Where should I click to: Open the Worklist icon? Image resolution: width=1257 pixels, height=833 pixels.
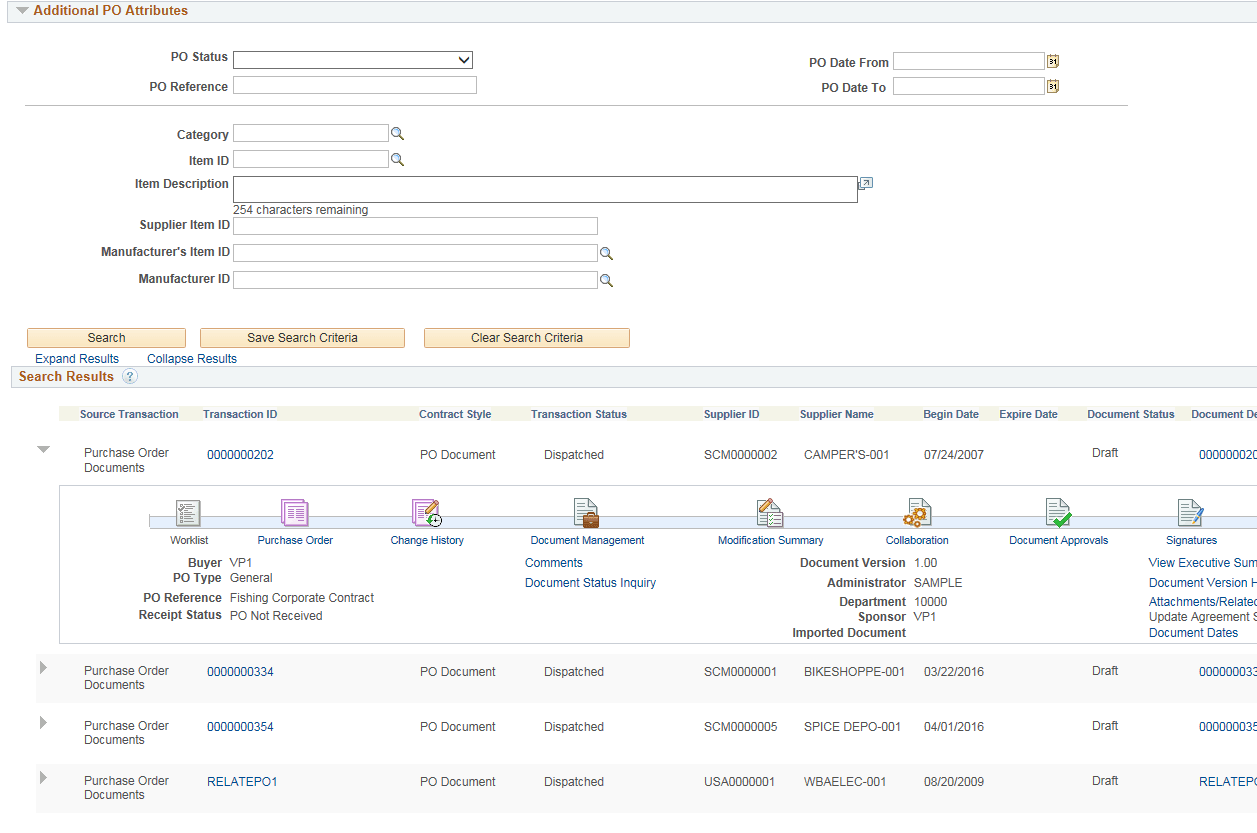189,513
